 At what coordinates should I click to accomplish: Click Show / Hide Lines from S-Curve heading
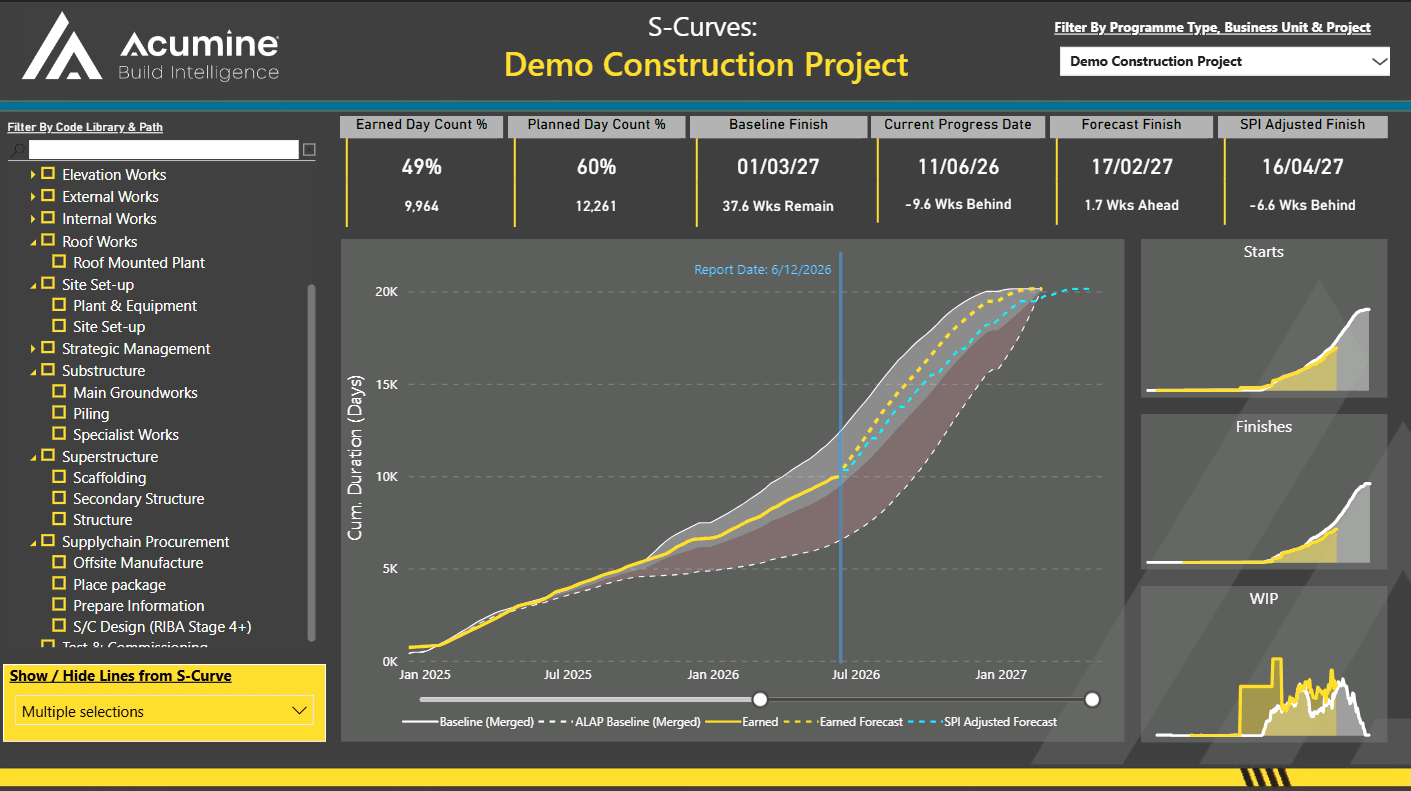tap(120, 676)
